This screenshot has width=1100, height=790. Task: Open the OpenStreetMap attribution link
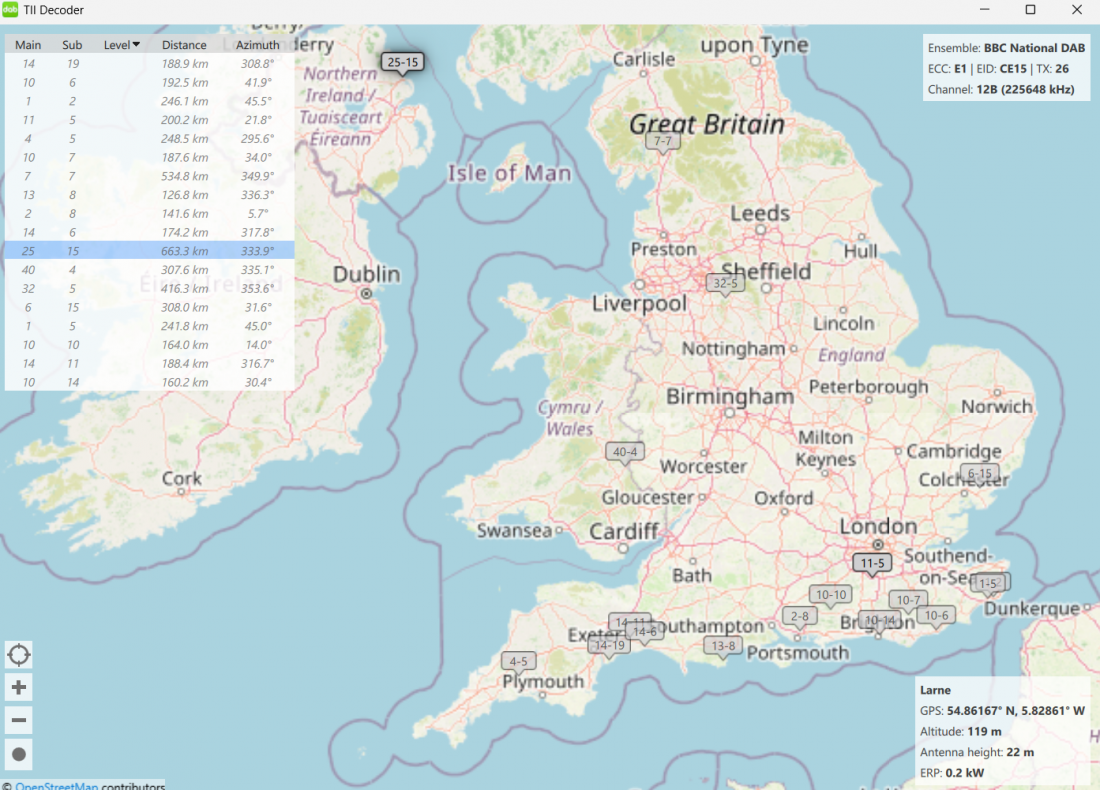57,786
